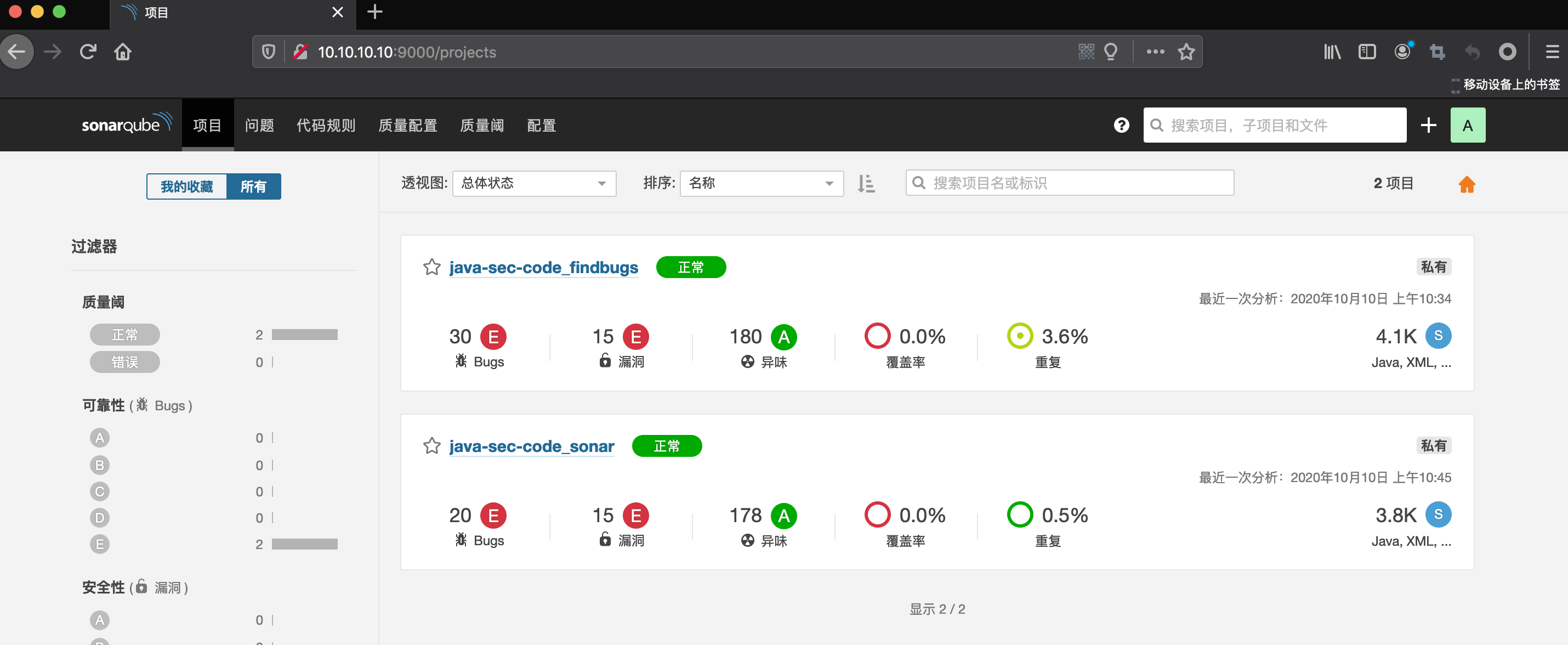Viewport: 1568px width, 645px height.
Task: Open the Firefox hamburger menu
Action: pyautogui.click(x=1552, y=52)
